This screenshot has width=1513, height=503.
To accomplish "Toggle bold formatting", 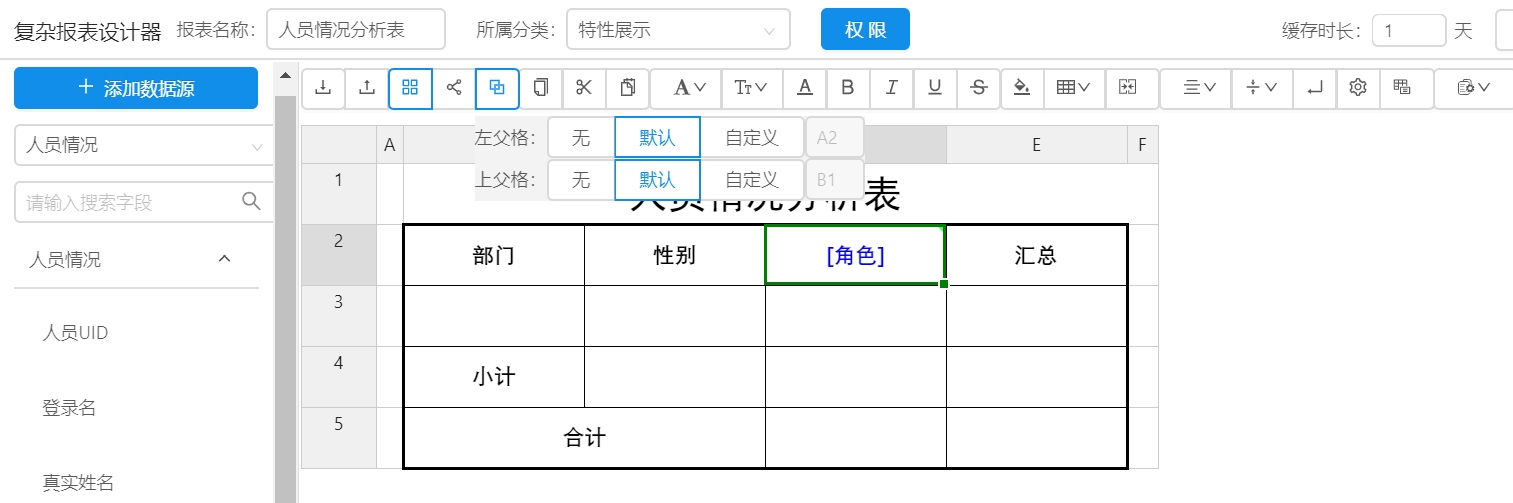I will (848, 88).
